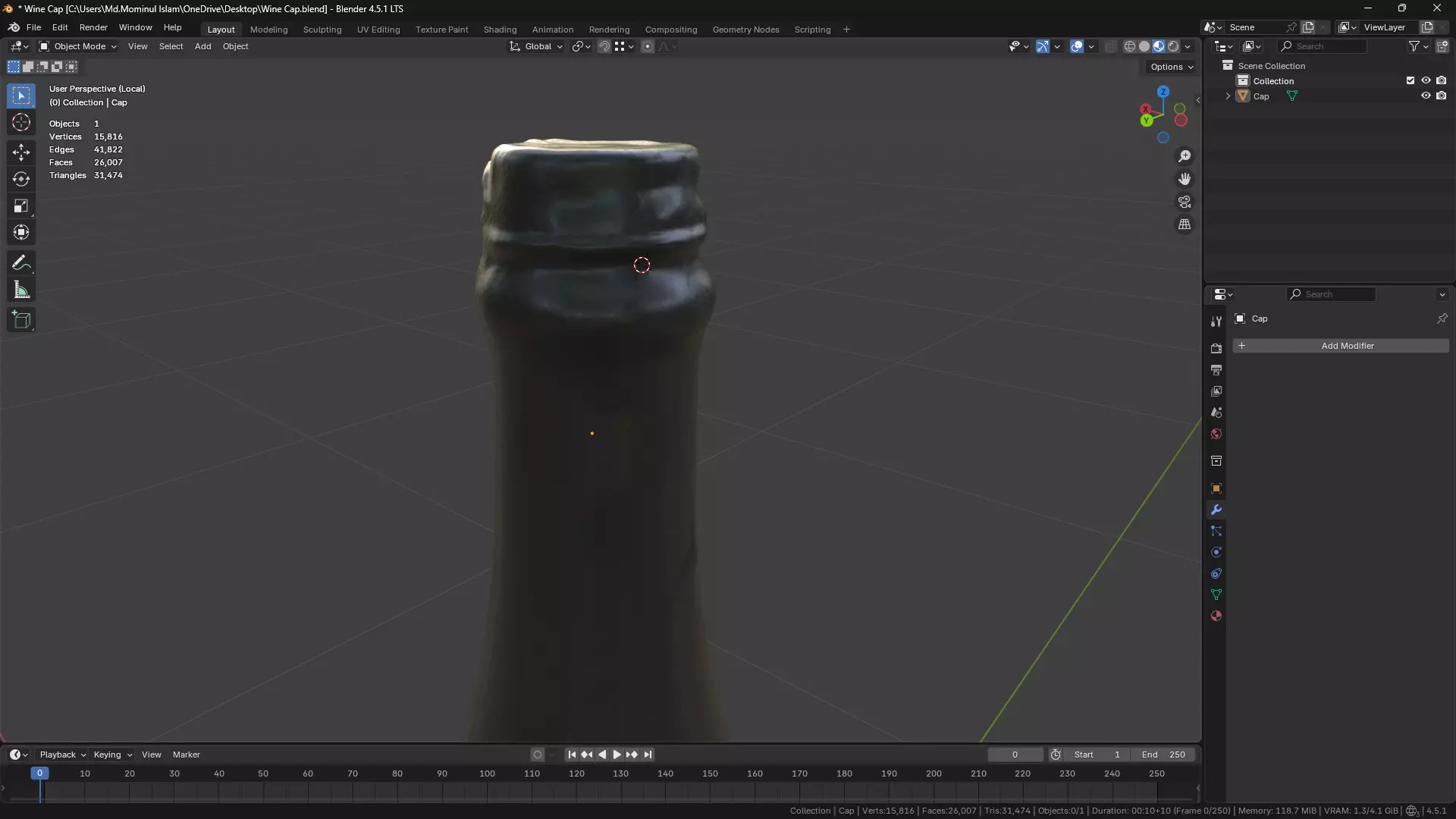Open the Render properties tab
This screenshot has width=1456, height=819.
point(1216,349)
